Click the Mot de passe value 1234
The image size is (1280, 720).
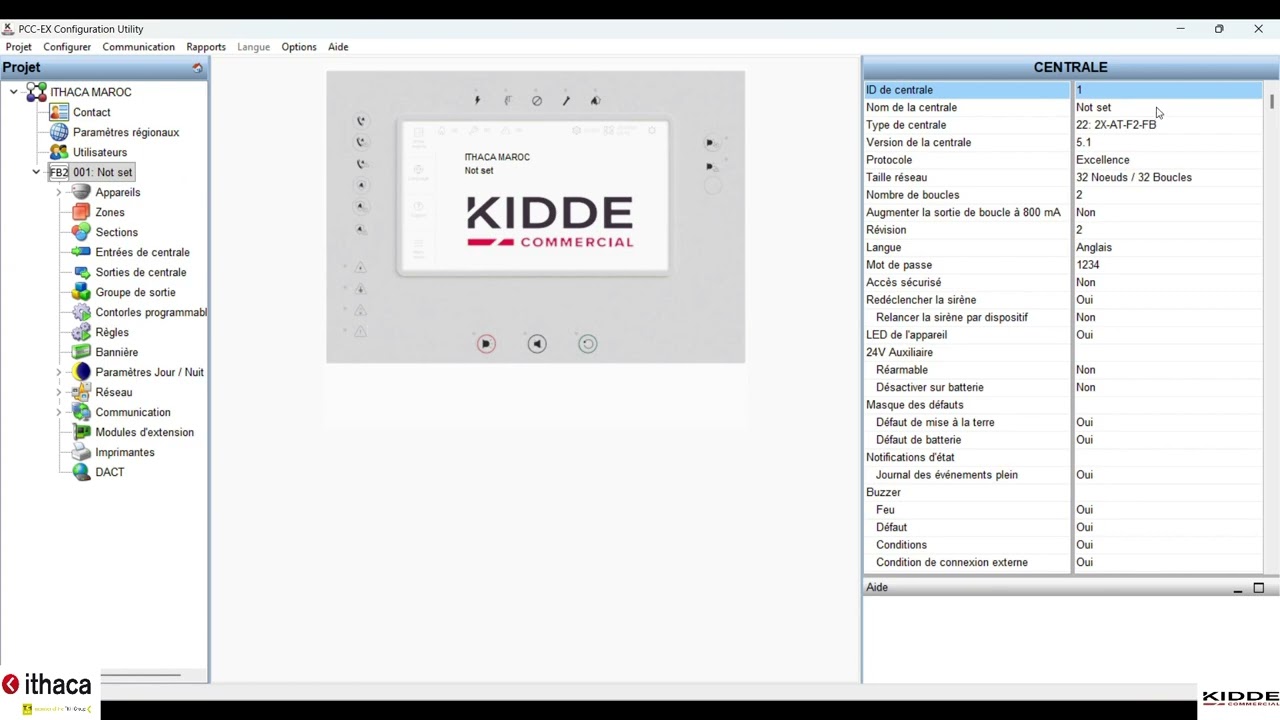tap(1168, 265)
